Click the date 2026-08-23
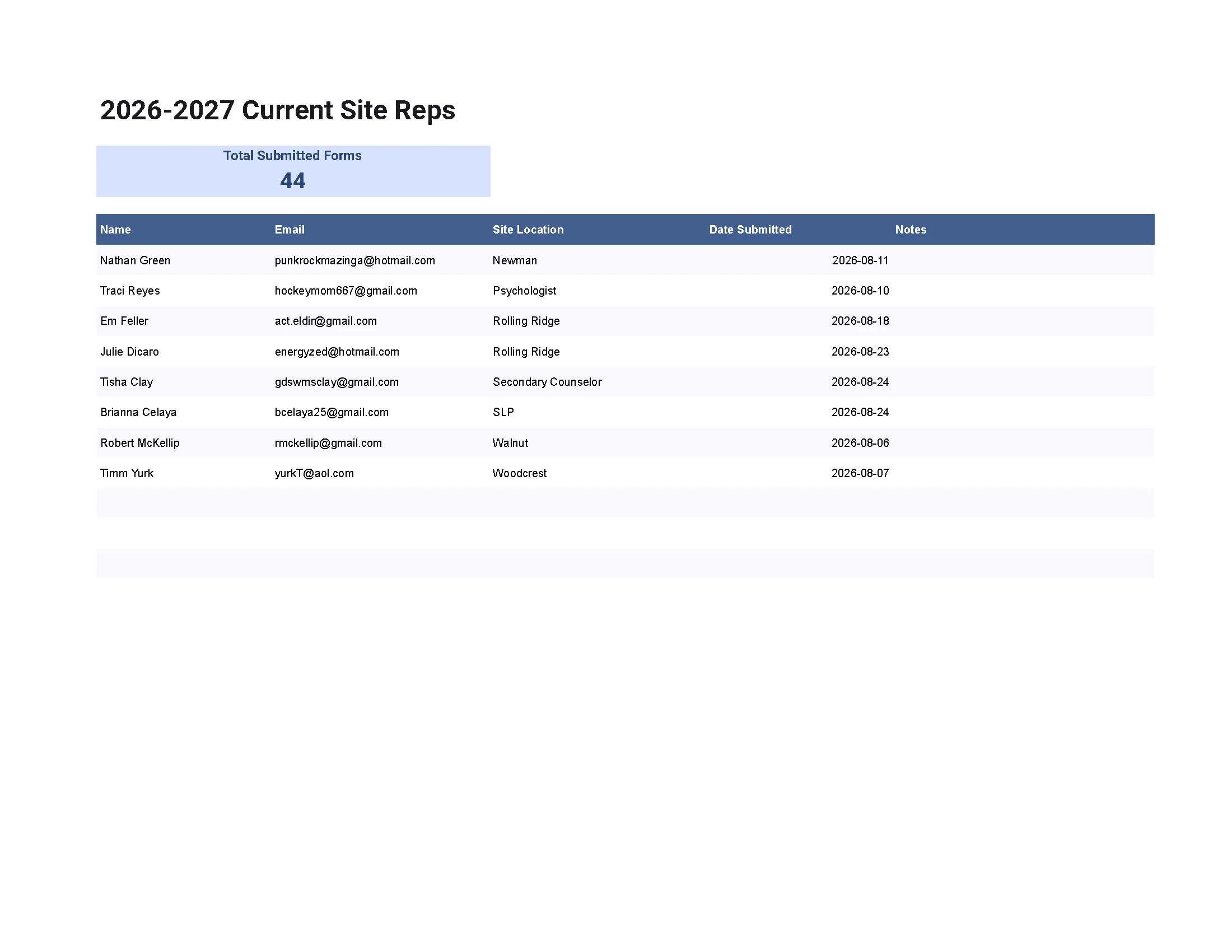Viewport: 1232px width, 952px height. click(860, 352)
